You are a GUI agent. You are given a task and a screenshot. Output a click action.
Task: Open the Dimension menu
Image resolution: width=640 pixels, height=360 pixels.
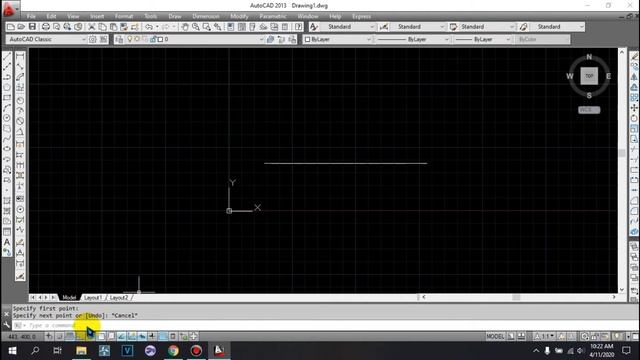coord(206,16)
